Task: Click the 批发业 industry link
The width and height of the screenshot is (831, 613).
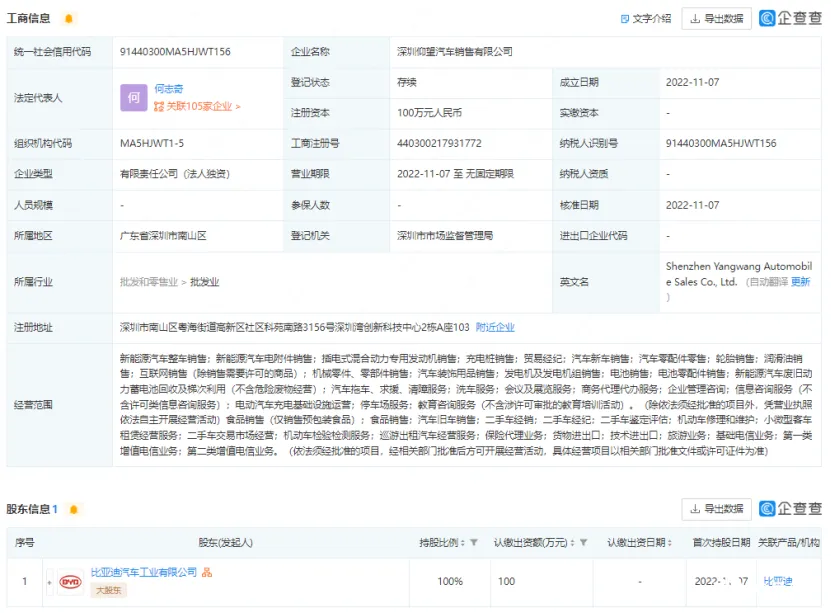Action: [205, 282]
